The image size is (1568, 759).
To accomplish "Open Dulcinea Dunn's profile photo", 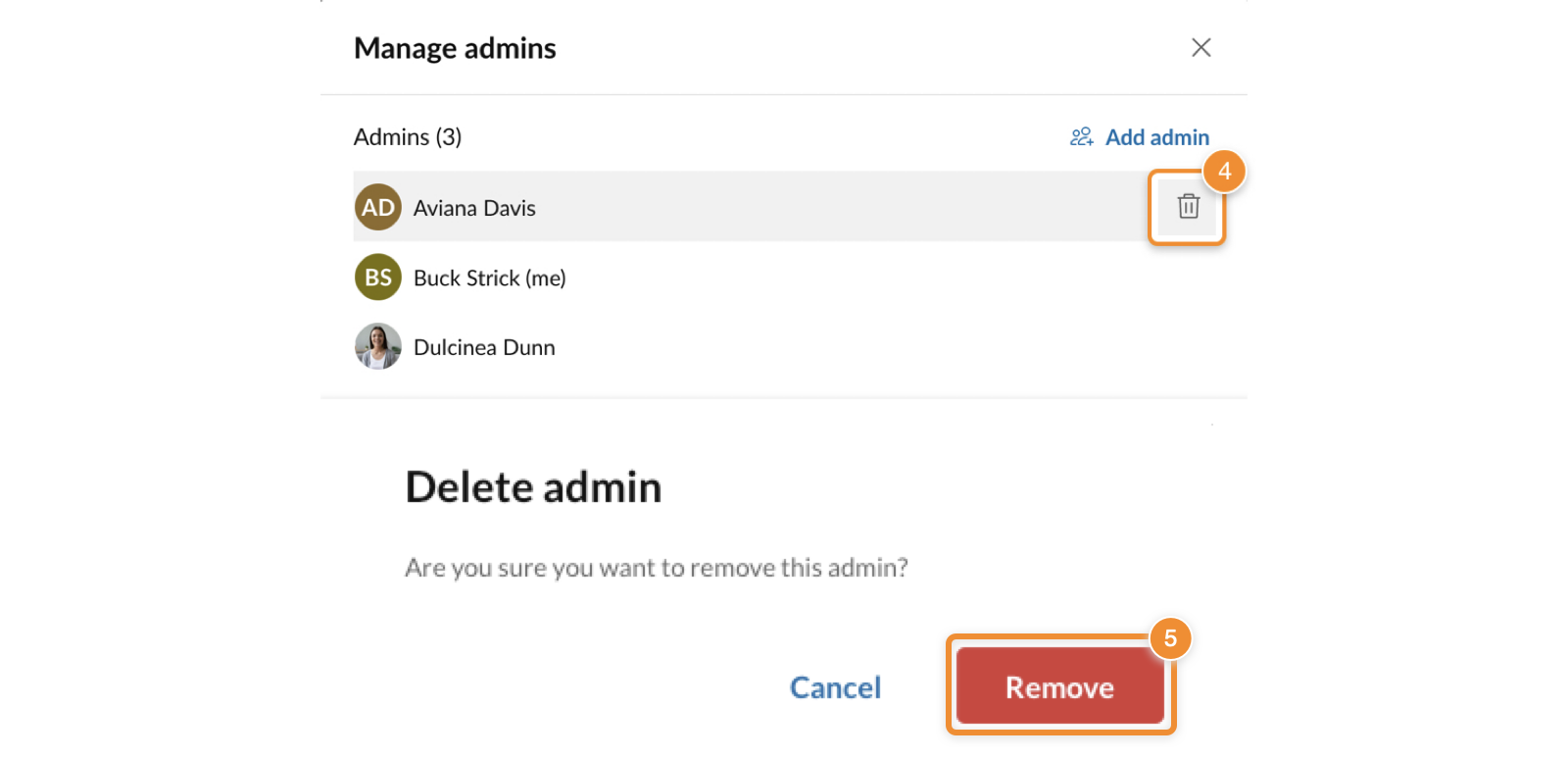I will point(377,347).
